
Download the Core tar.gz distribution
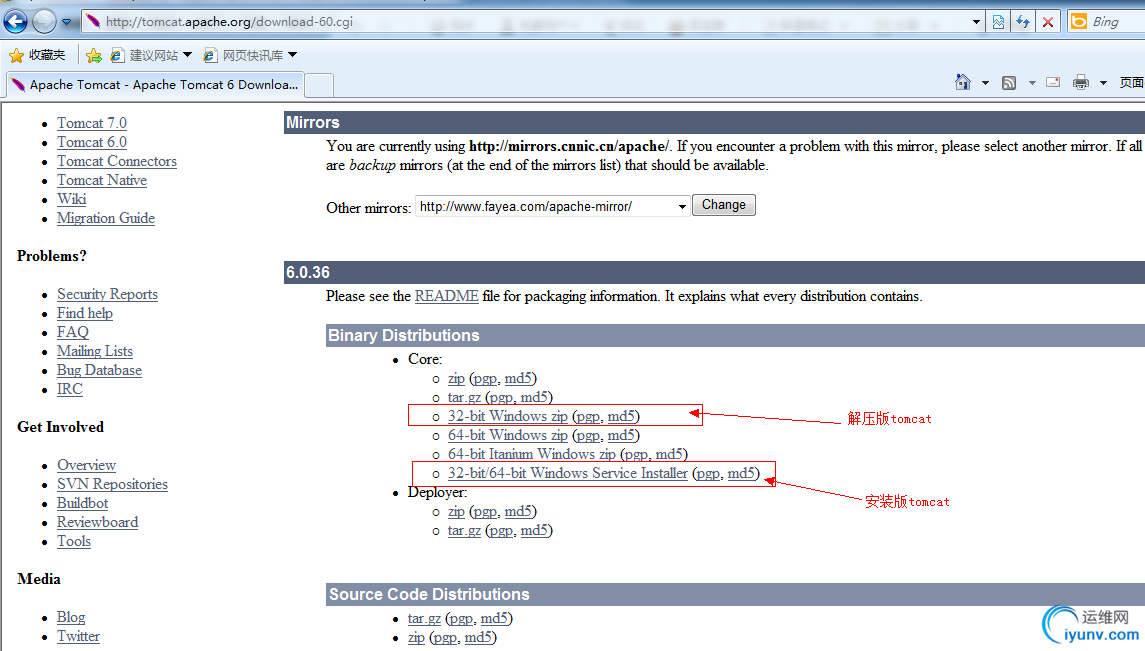pos(464,398)
